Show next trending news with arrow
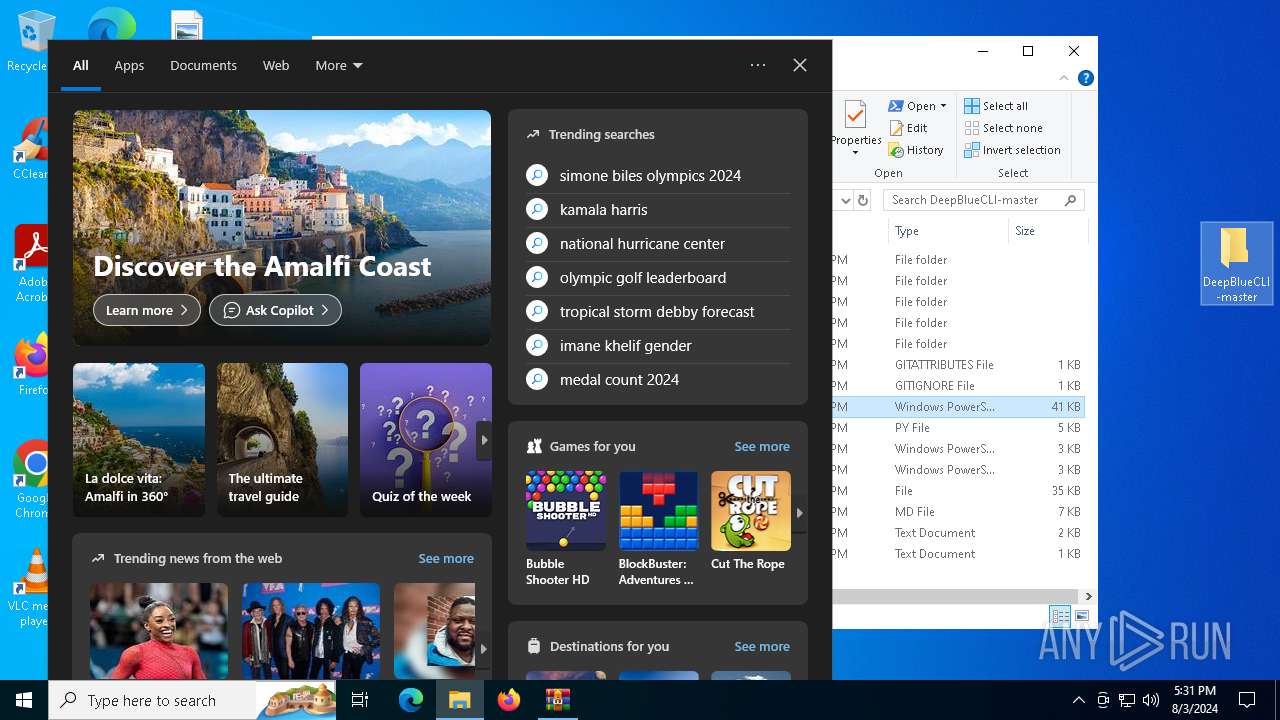 [x=483, y=649]
